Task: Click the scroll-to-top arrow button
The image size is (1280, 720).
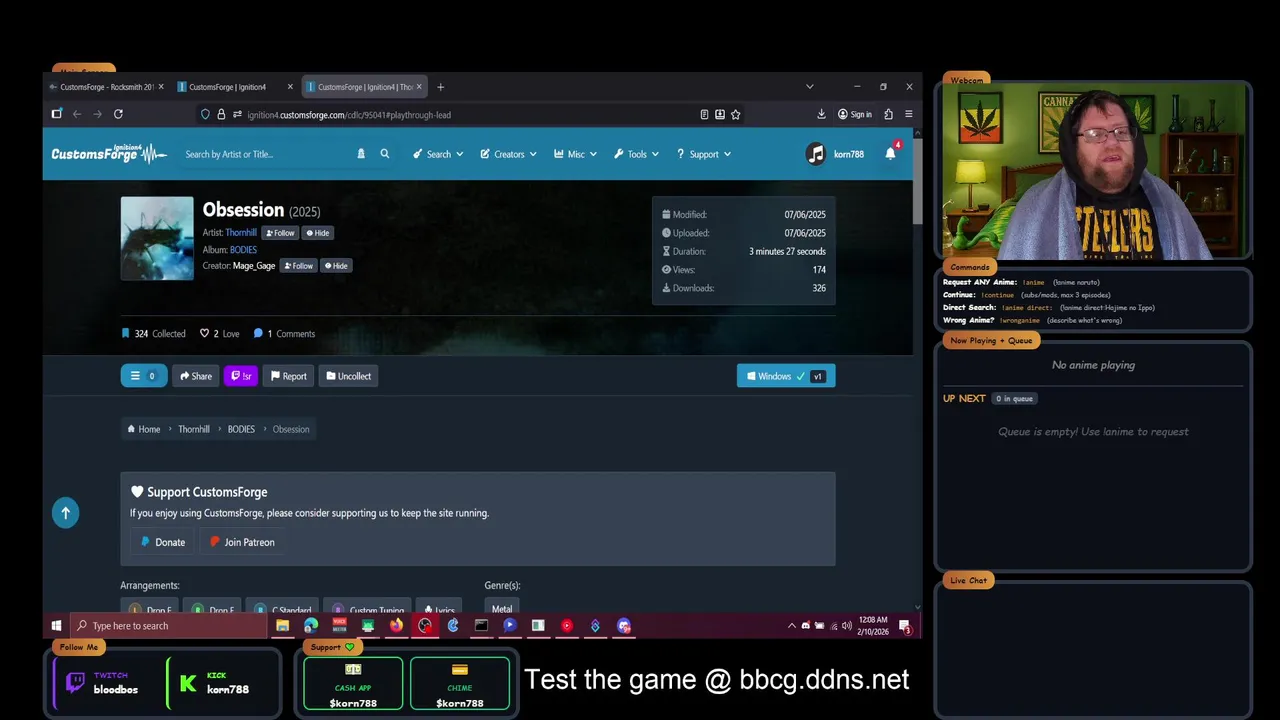Action: pyautogui.click(x=65, y=513)
